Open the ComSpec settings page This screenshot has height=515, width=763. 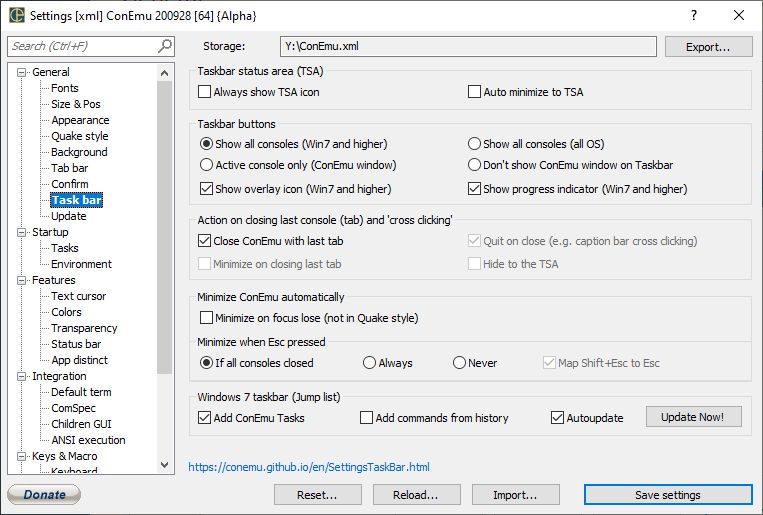point(73,408)
